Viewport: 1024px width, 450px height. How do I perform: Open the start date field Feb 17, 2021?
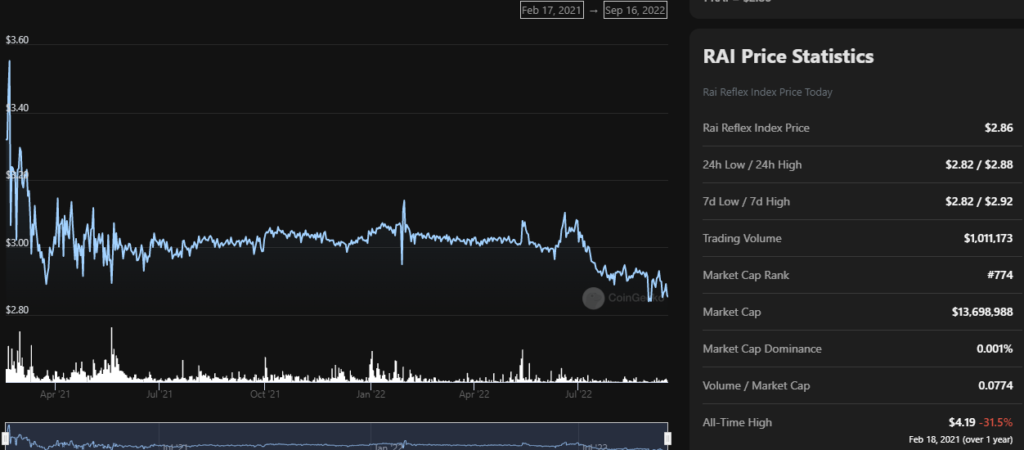[x=551, y=10]
